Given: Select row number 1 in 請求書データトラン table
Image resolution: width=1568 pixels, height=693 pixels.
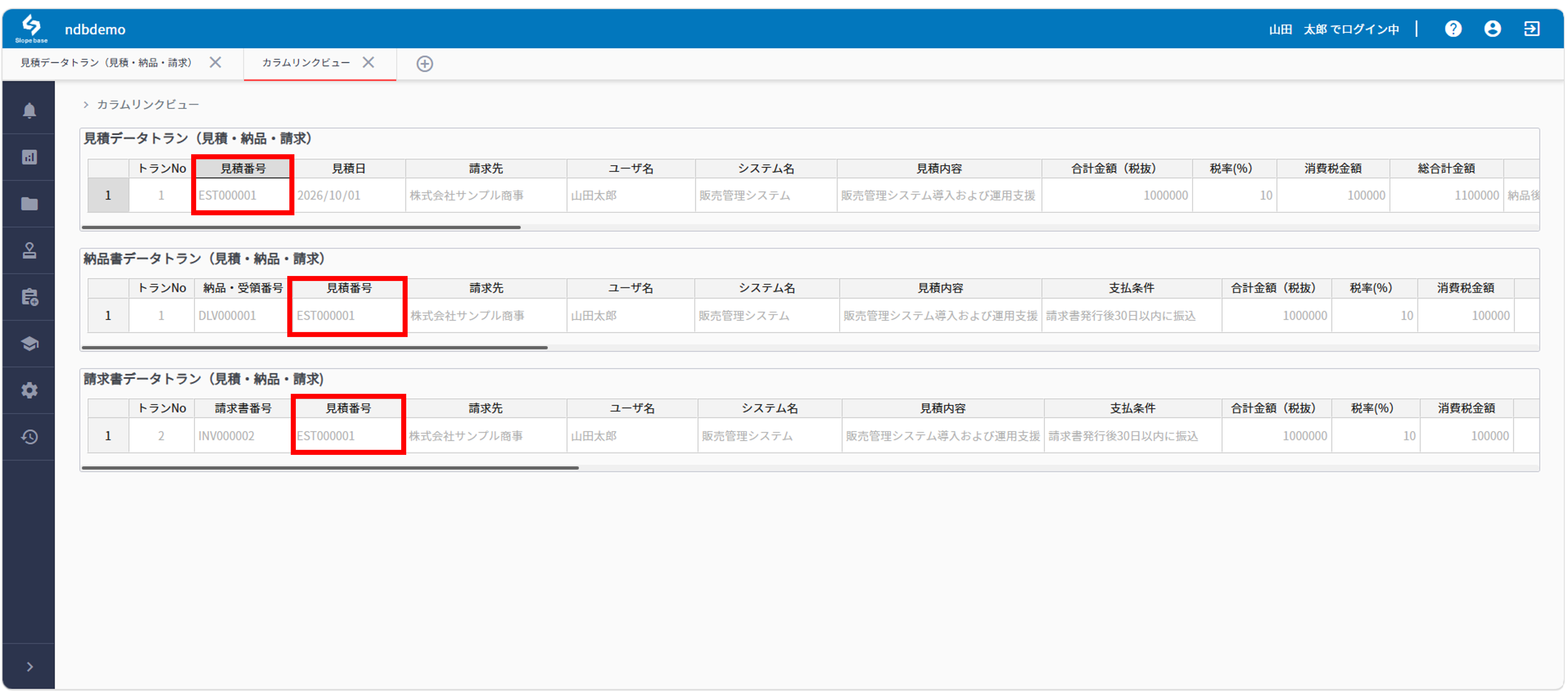Looking at the screenshot, I should (108, 436).
